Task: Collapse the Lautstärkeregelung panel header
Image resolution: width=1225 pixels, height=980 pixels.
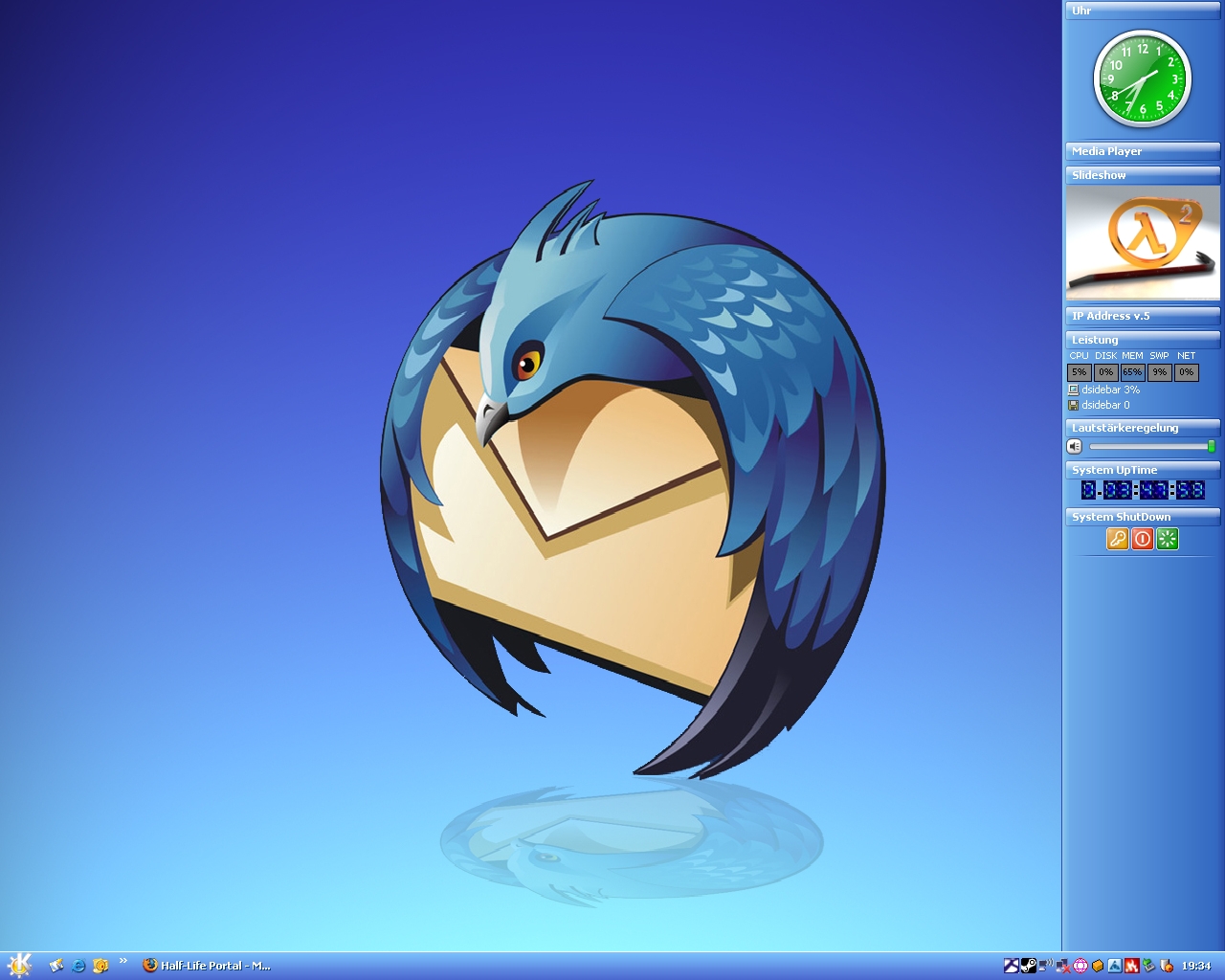Action: (x=1143, y=428)
